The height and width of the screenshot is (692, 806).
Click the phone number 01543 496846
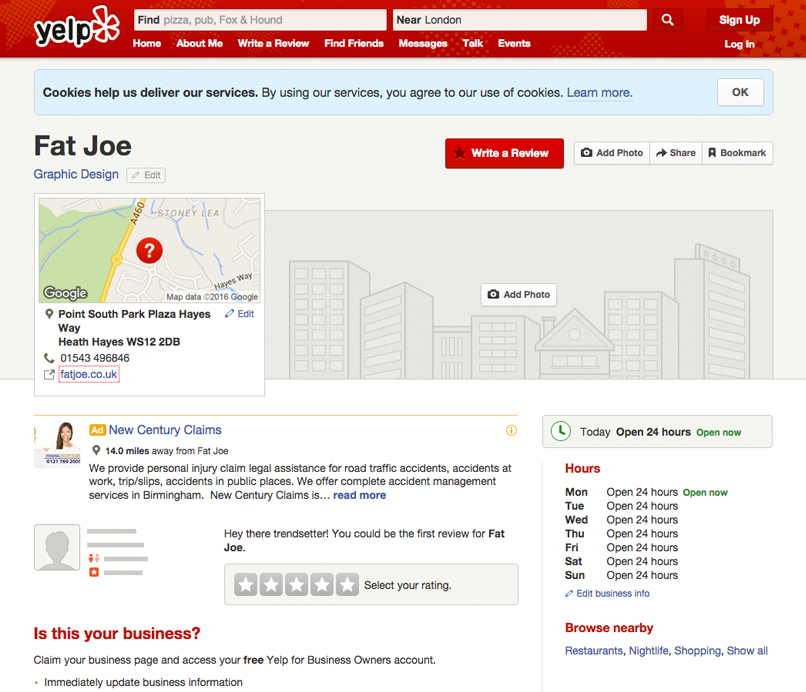click(x=95, y=358)
